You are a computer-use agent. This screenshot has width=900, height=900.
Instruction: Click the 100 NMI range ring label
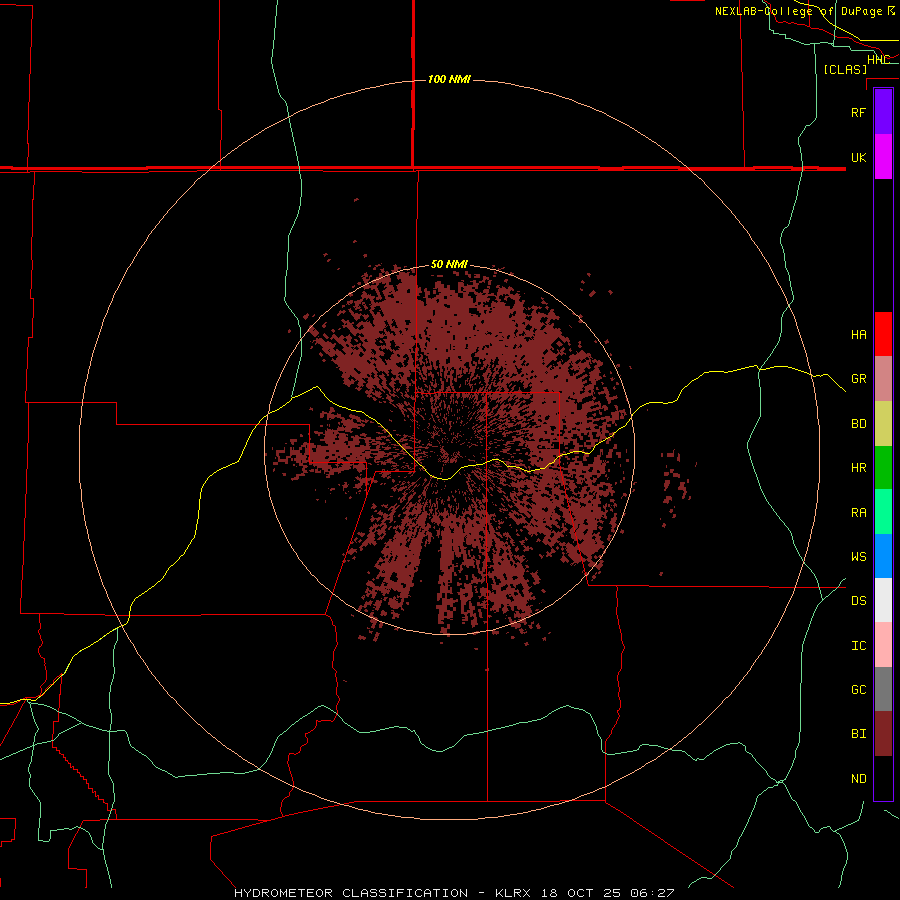(449, 79)
